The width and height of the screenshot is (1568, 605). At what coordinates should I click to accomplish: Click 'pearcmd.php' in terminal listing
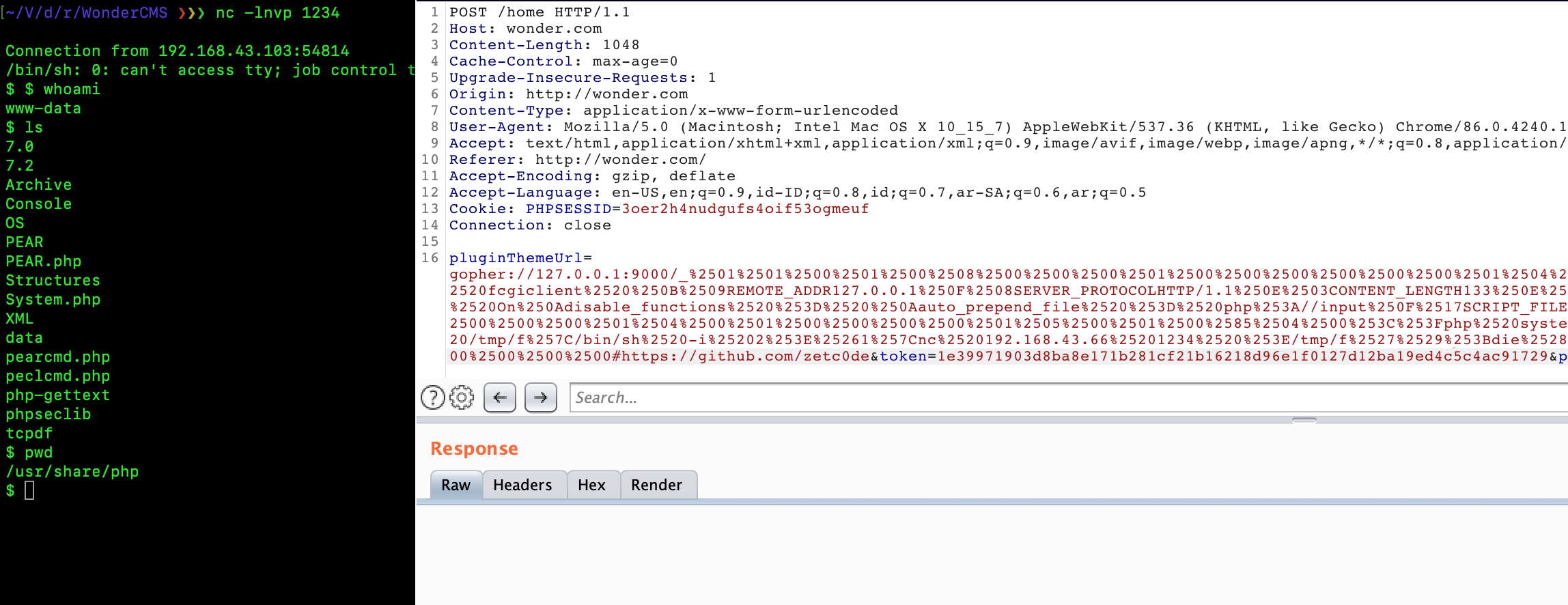58,357
